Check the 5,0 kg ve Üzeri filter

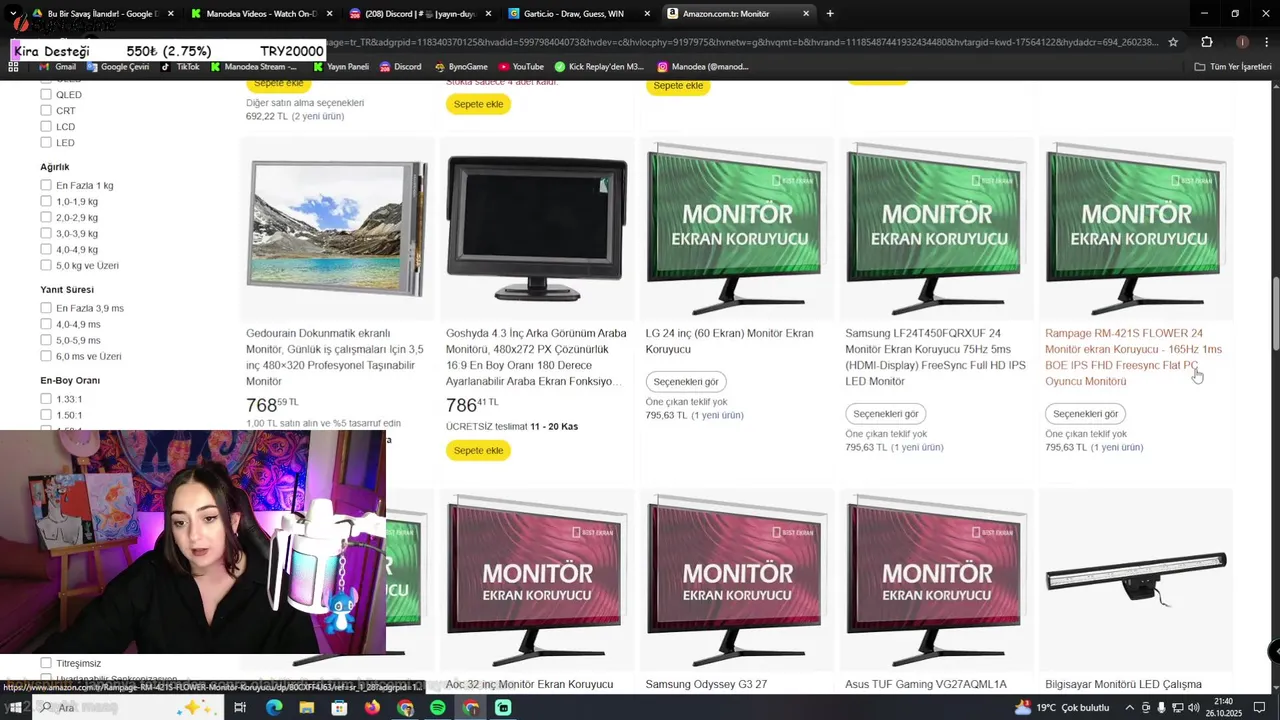pyautogui.click(x=46, y=265)
